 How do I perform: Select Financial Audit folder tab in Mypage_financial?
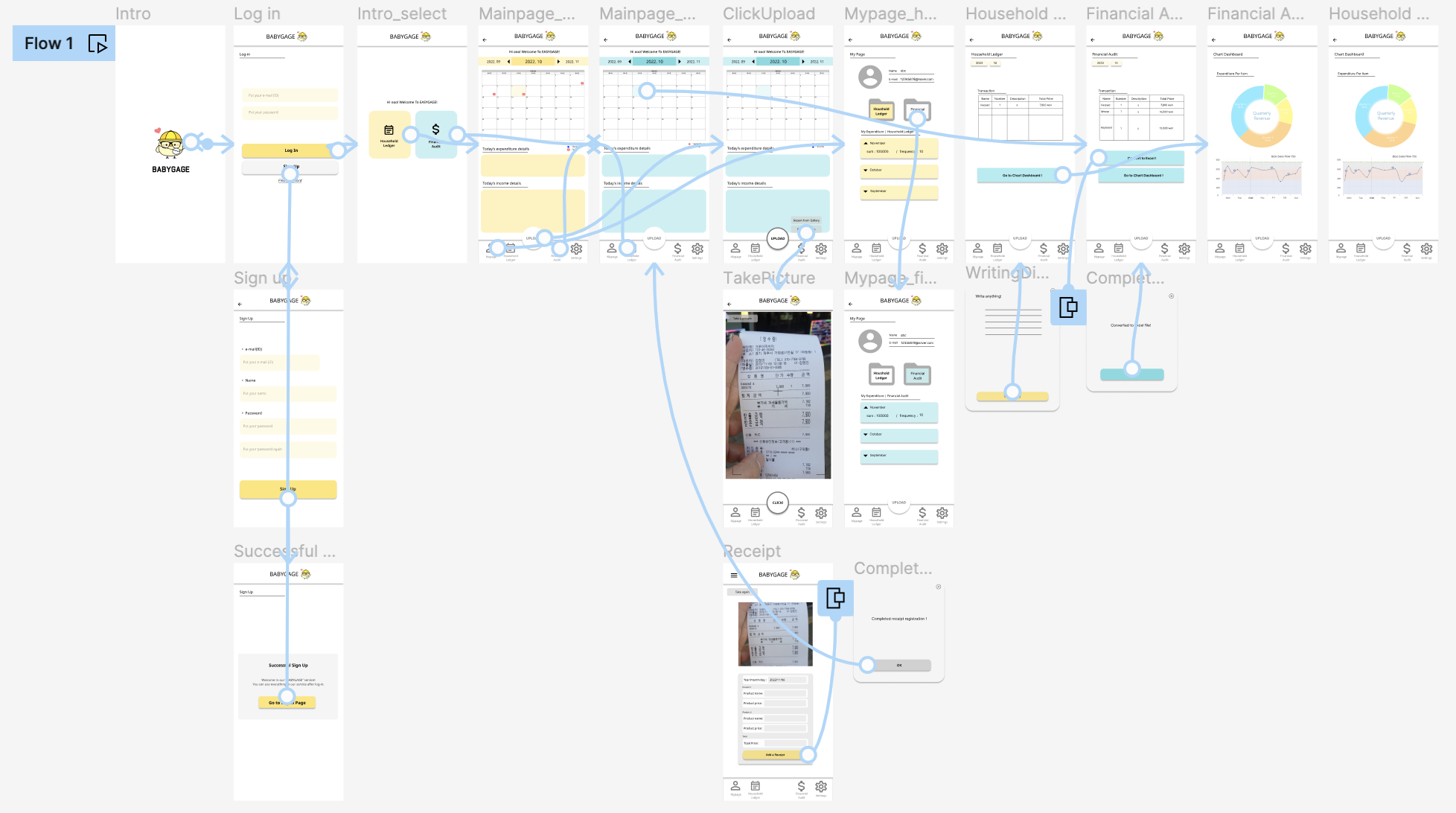tap(917, 374)
